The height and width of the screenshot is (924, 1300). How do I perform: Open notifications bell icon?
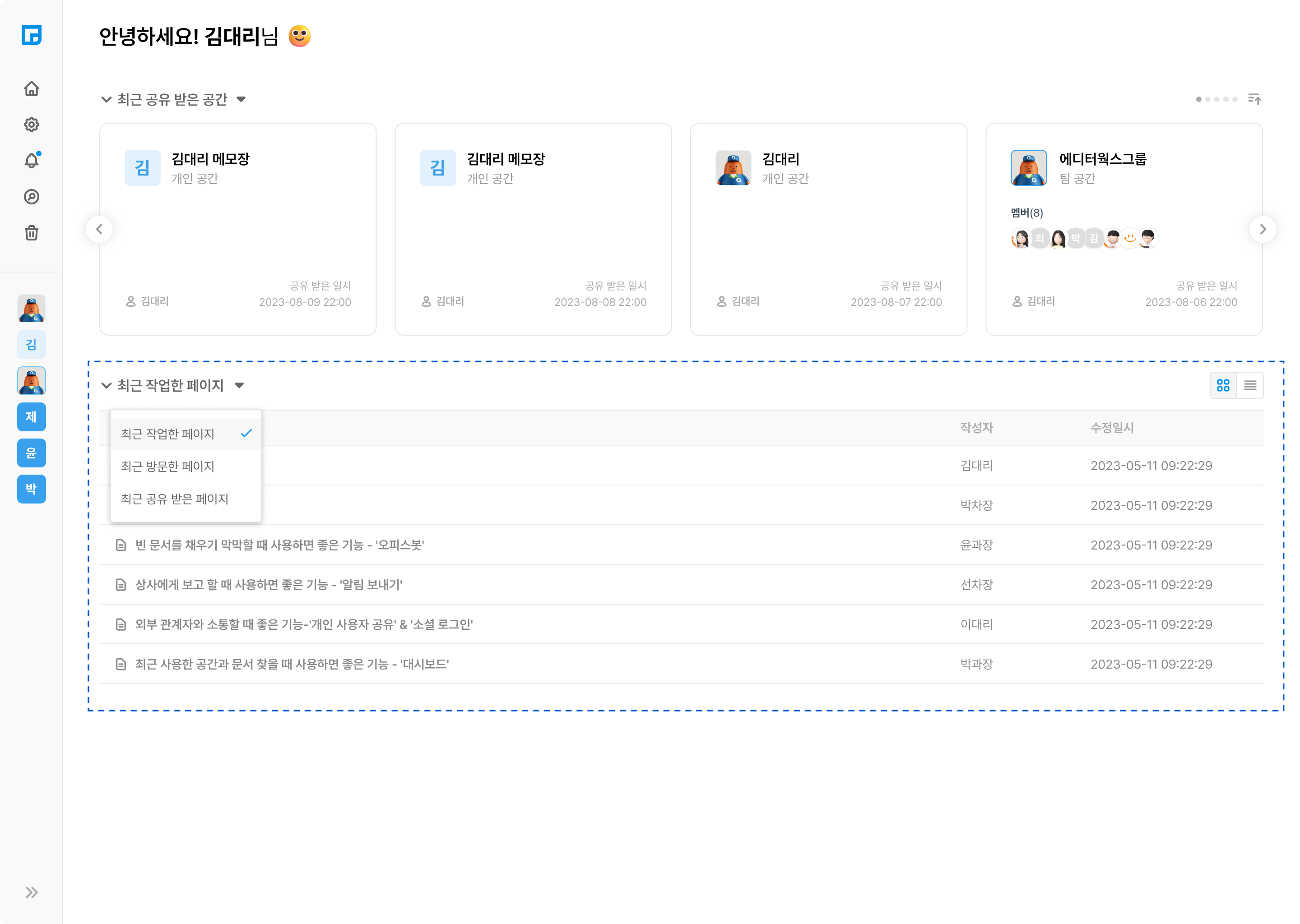click(31, 161)
